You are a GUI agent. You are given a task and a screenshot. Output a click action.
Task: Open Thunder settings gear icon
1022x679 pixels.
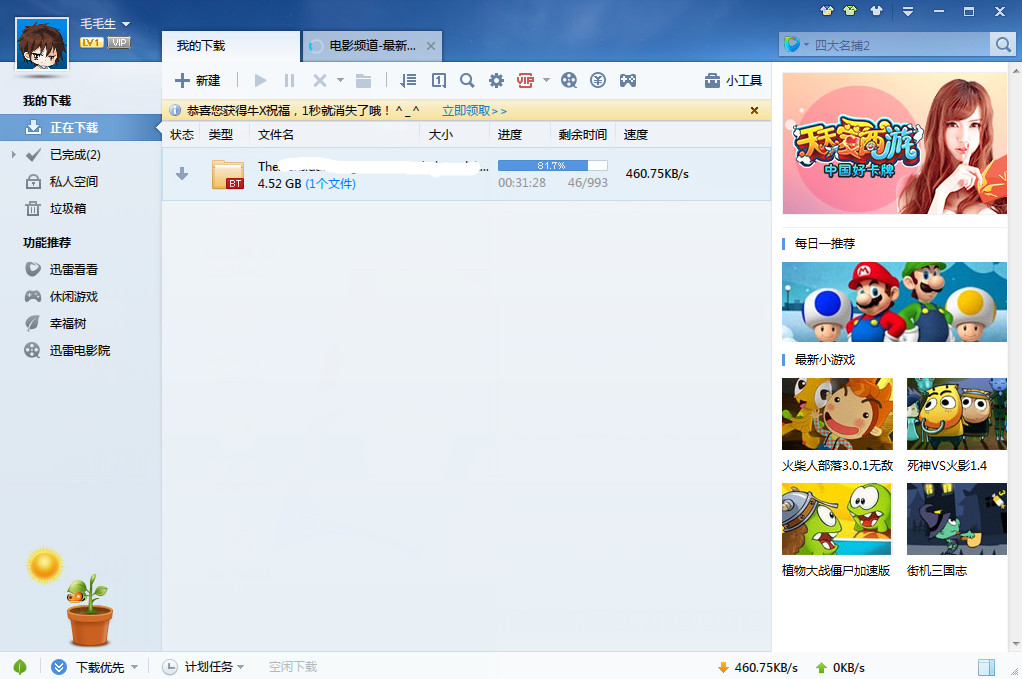coord(495,80)
